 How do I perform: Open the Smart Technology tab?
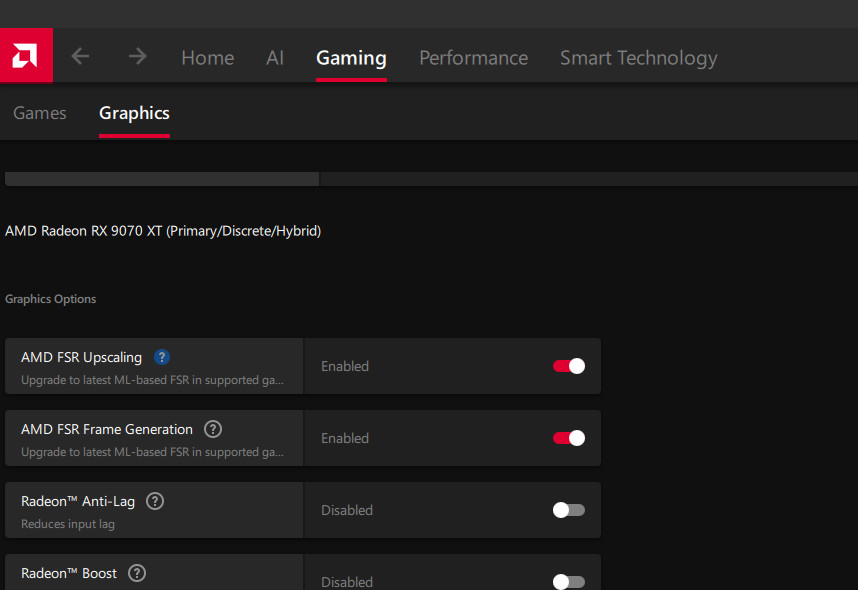click(x=638, y=58)
